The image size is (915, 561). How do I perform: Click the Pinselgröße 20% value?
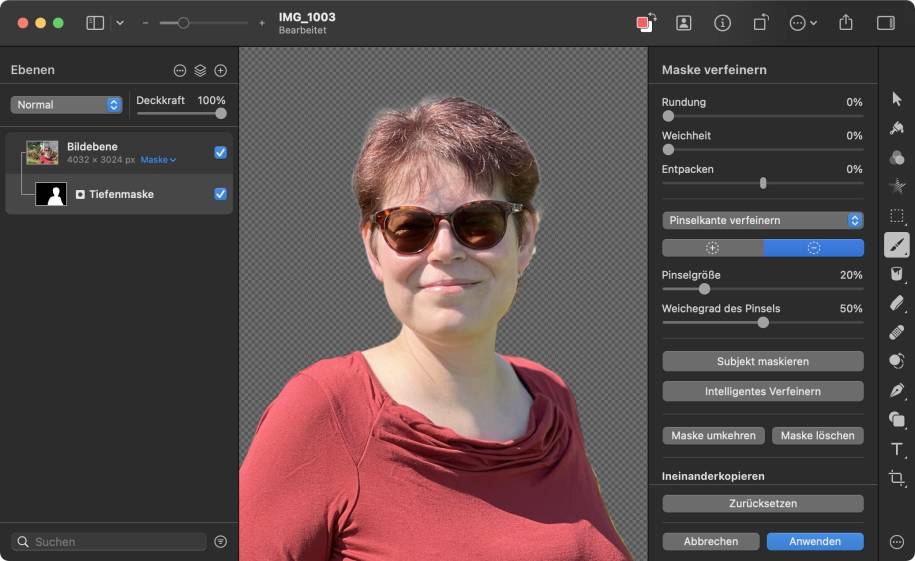pyautogui.click(x=851, y=275)
